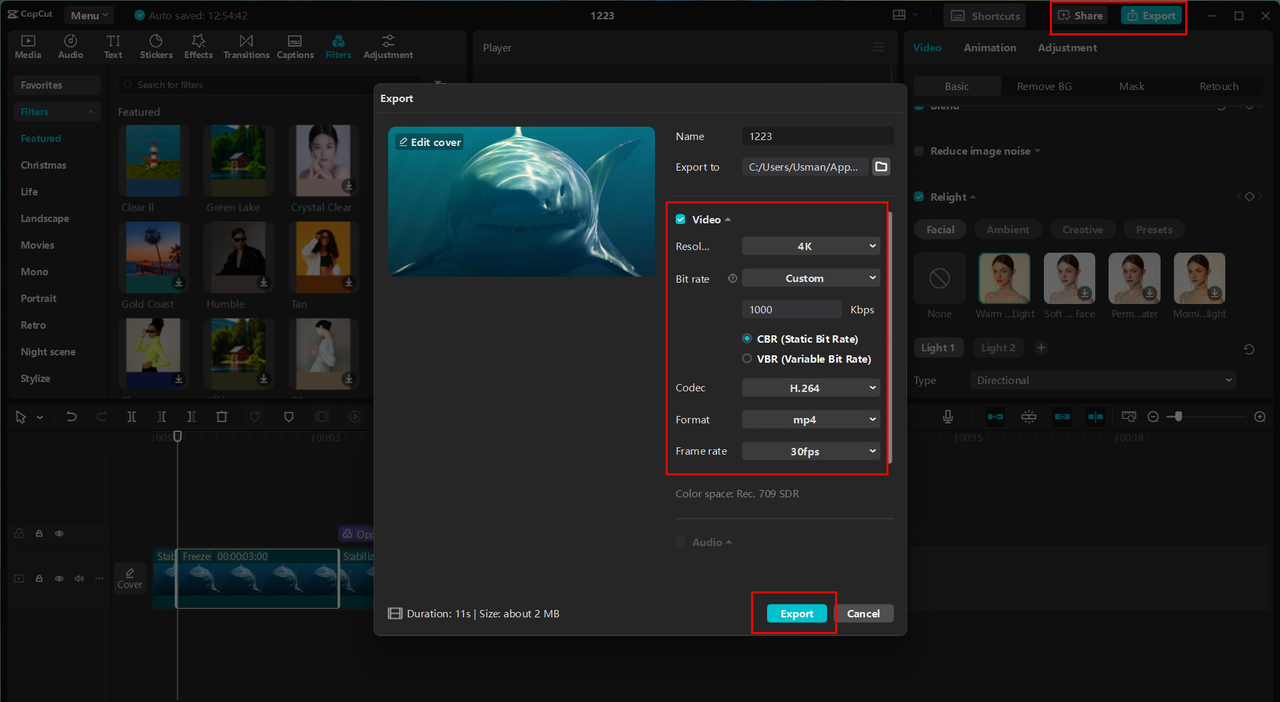Collapse the Video section arrow in the Export dialog

click(728, 219)
